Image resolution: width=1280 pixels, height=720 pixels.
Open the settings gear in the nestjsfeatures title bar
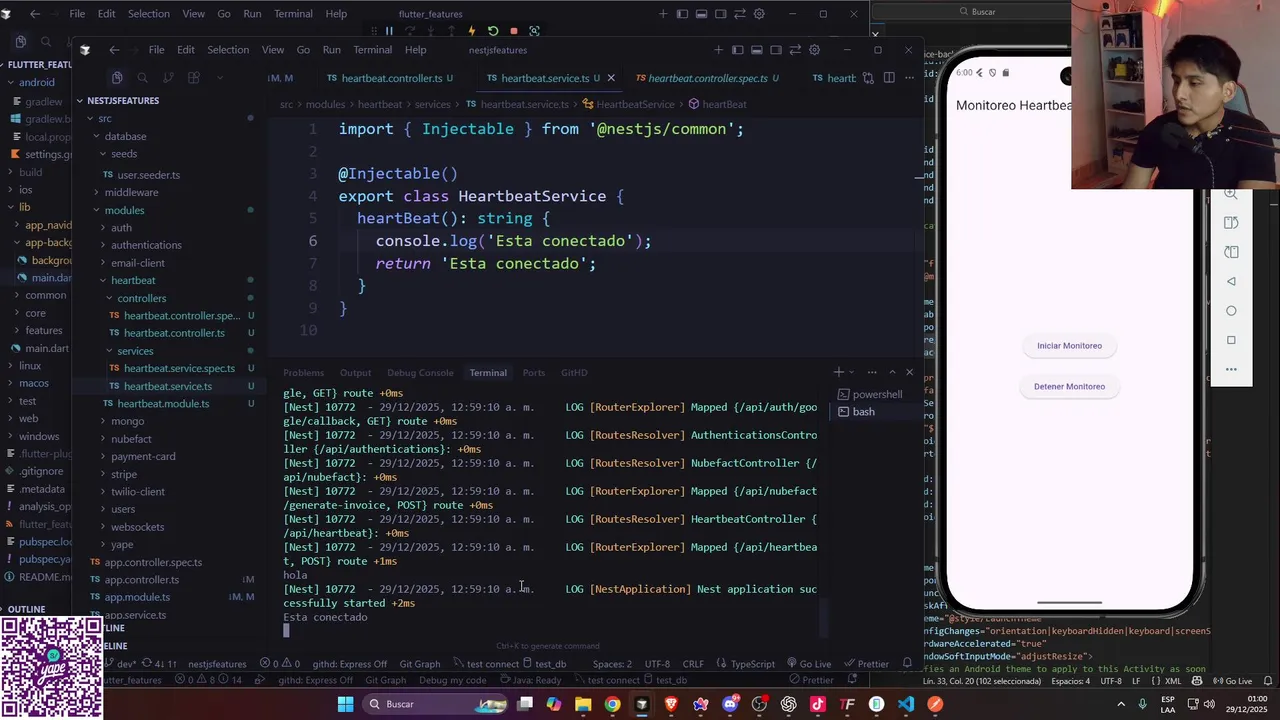tap(814, 50)
